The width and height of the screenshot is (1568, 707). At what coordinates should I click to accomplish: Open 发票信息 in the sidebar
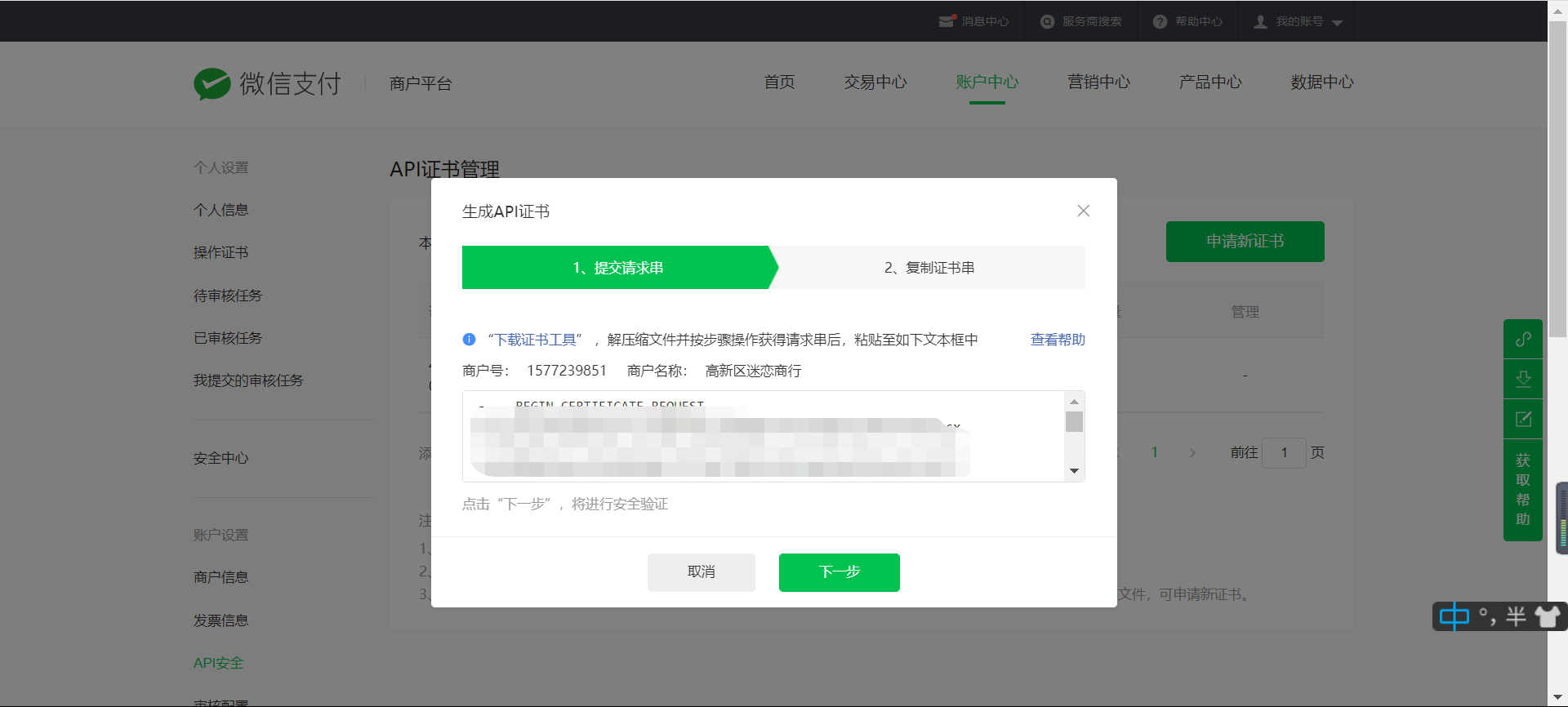point(221,620)
